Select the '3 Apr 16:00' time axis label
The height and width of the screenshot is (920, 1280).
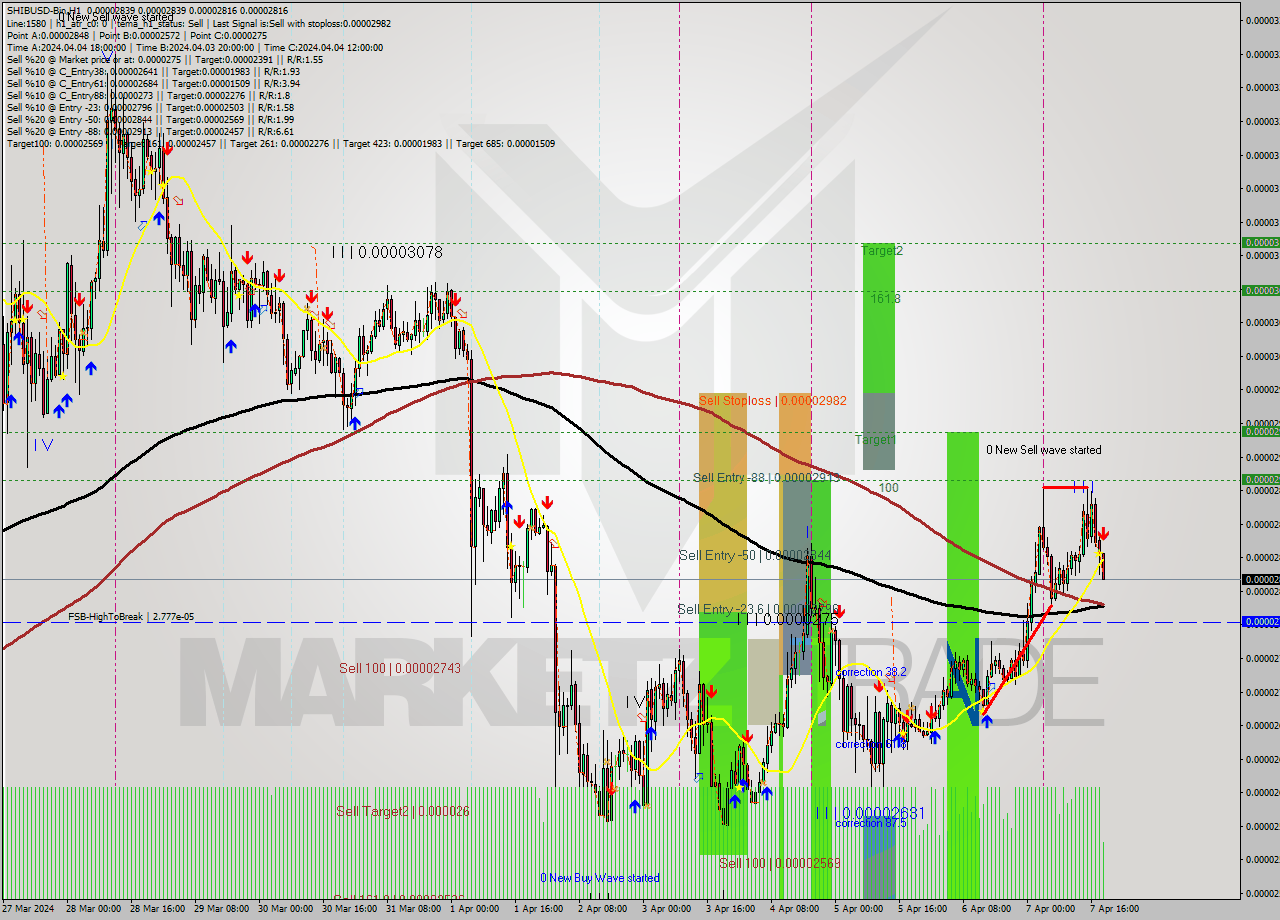(x=731, y=909)
